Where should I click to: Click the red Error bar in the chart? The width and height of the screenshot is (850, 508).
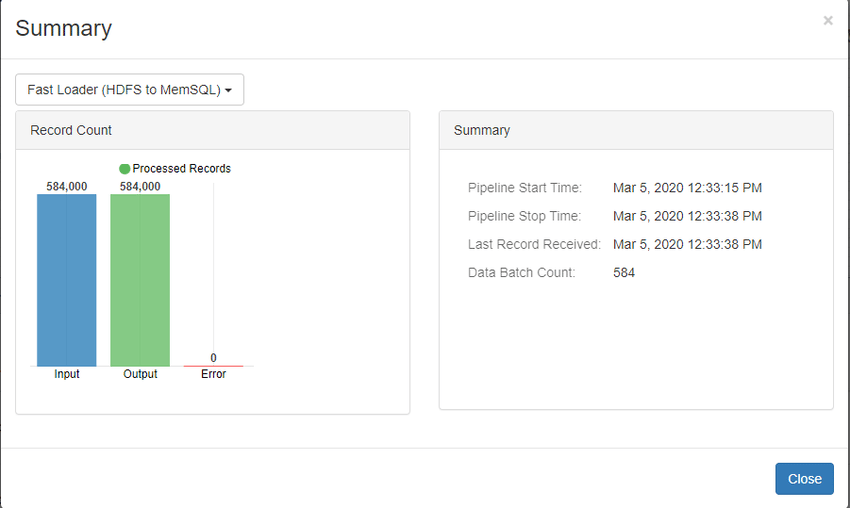213,366
